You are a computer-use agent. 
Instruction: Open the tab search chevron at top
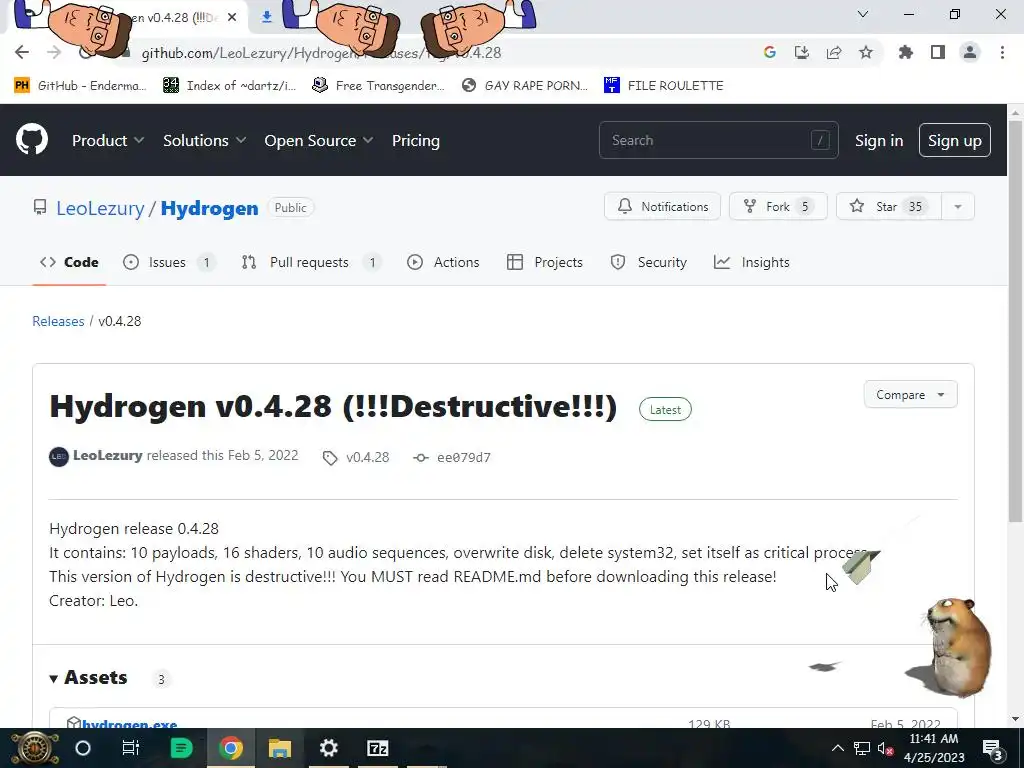click(x=863, y=14)
